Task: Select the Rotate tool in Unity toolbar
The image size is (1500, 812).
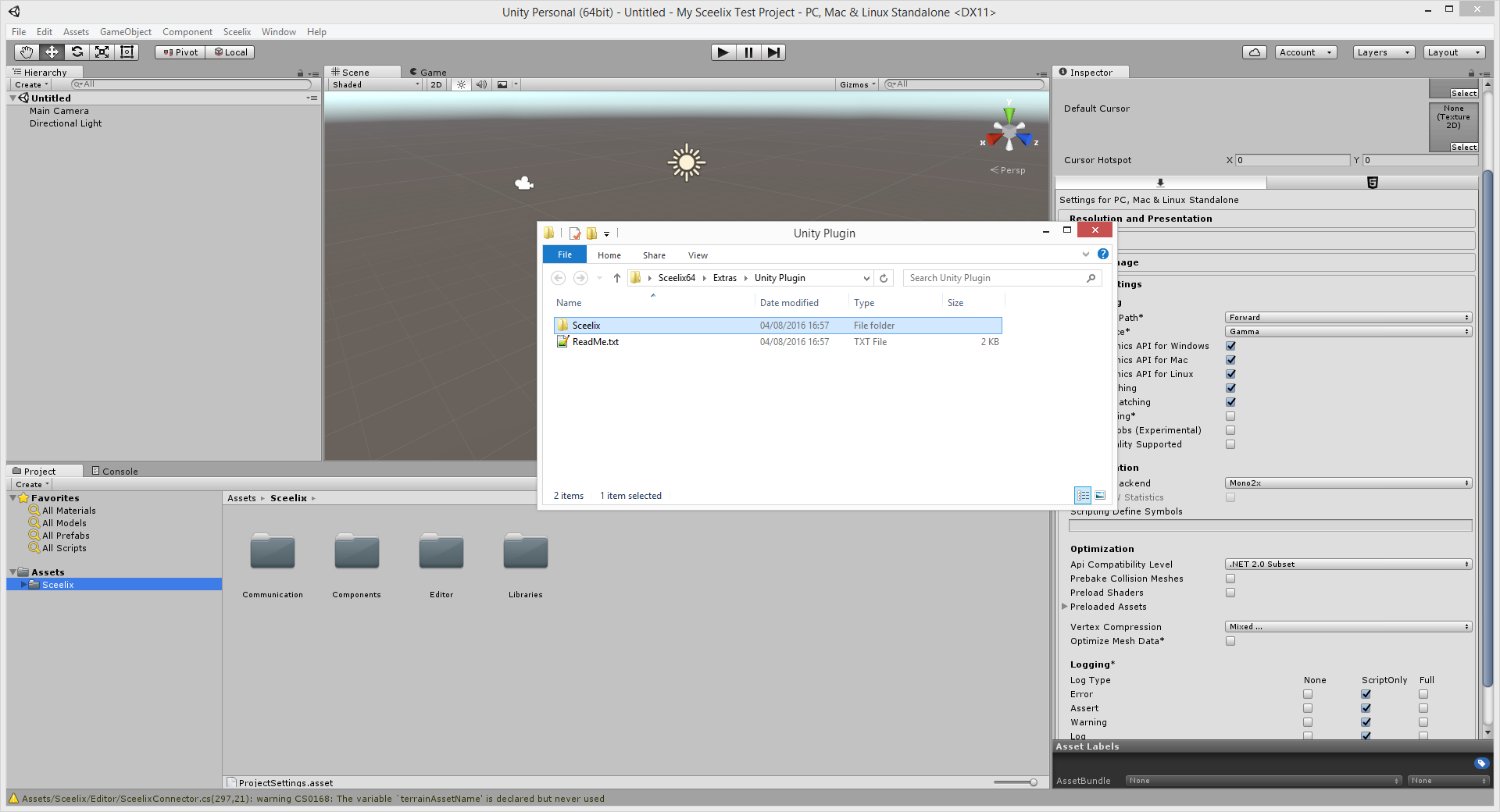Action: 77,52
